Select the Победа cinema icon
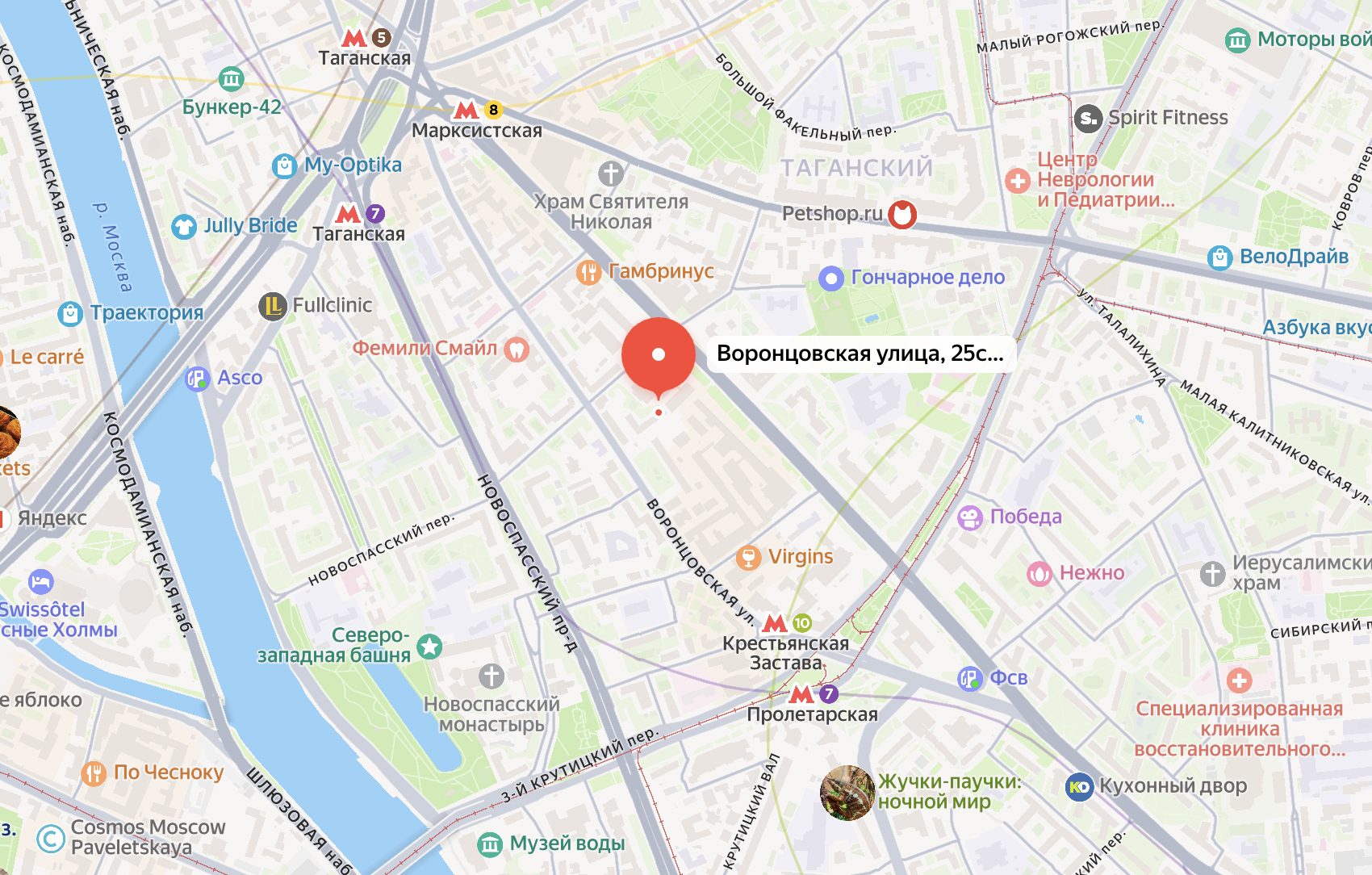 click(x=970, y=517)
